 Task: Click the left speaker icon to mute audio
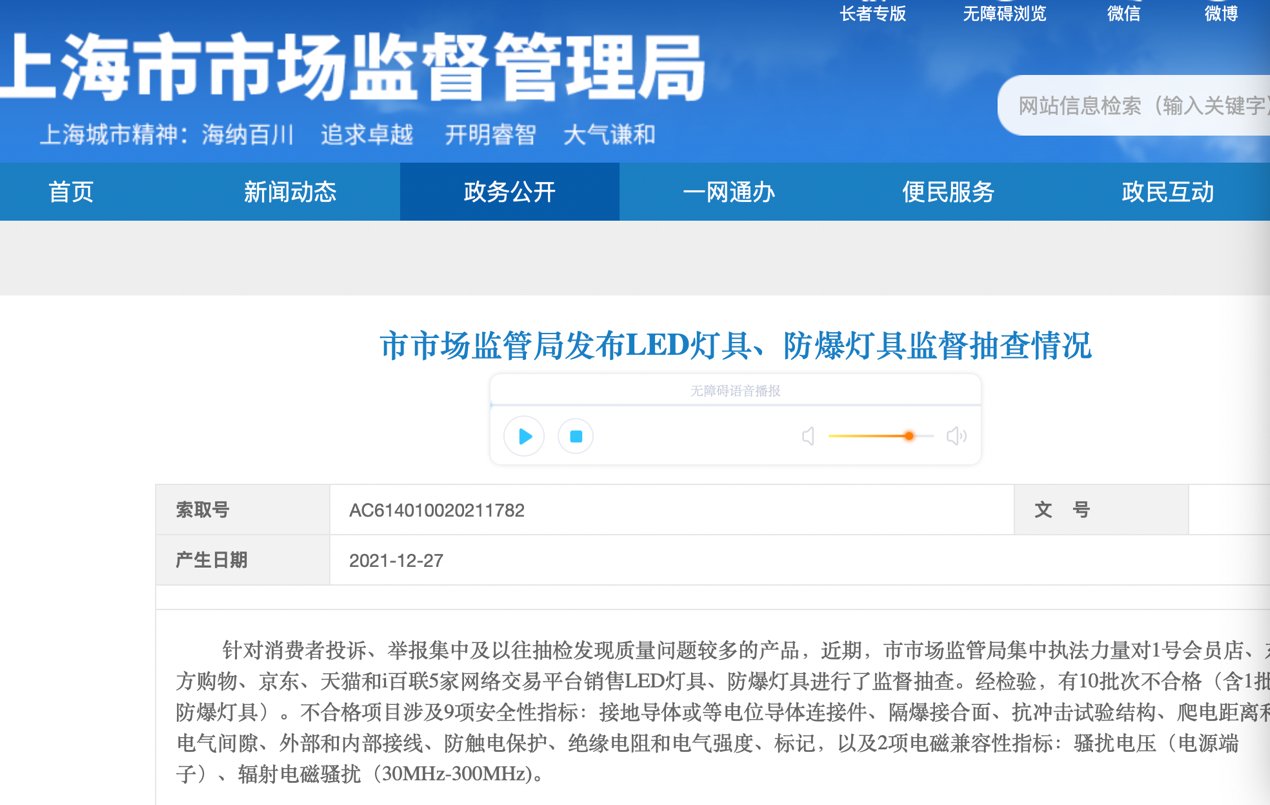808,435
